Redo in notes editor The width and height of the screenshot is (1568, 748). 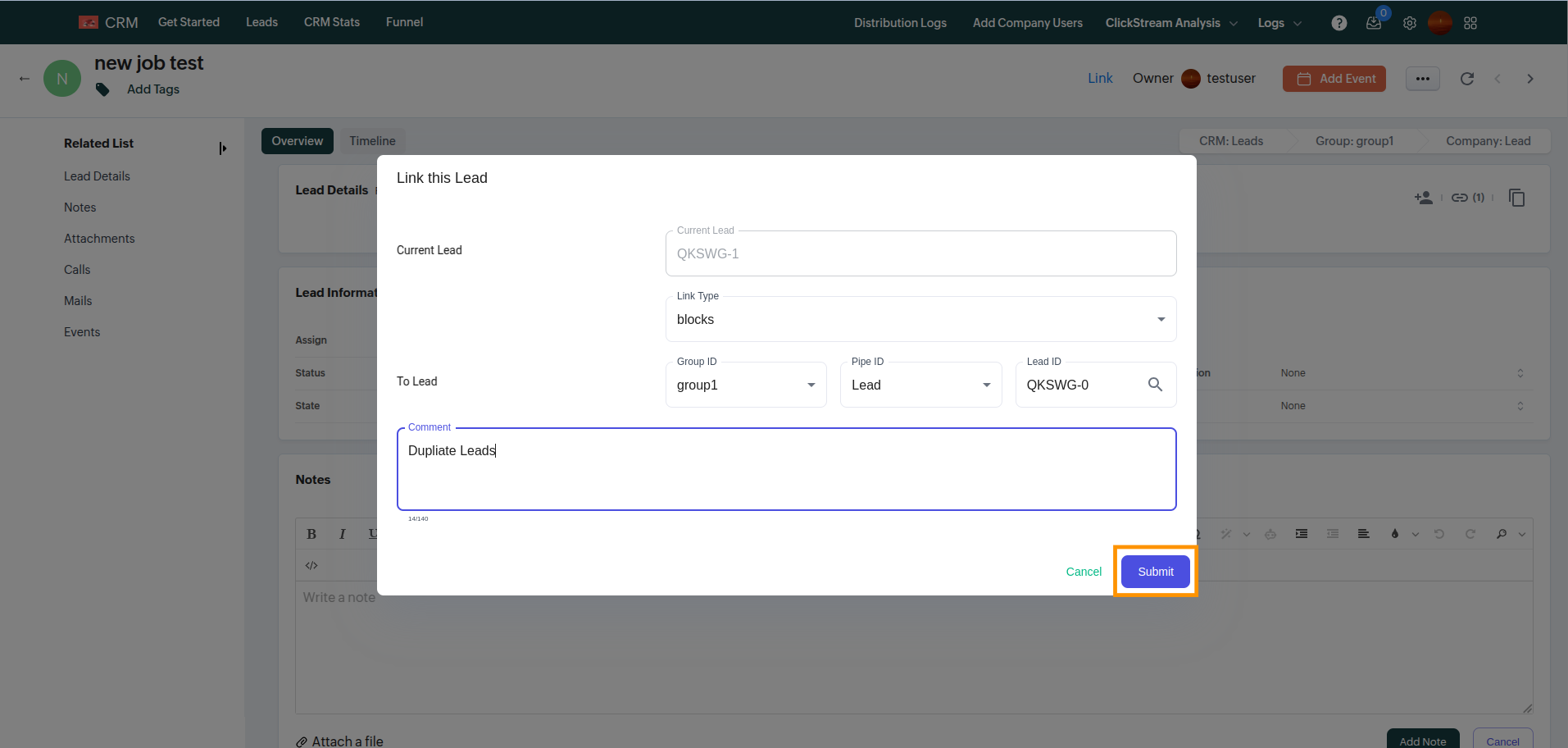tap(1470, 534)
